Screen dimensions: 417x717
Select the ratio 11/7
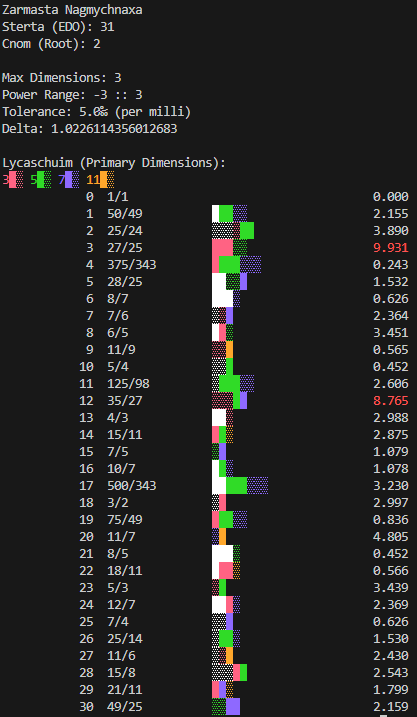pyautogui.click(x=121, y=537)
